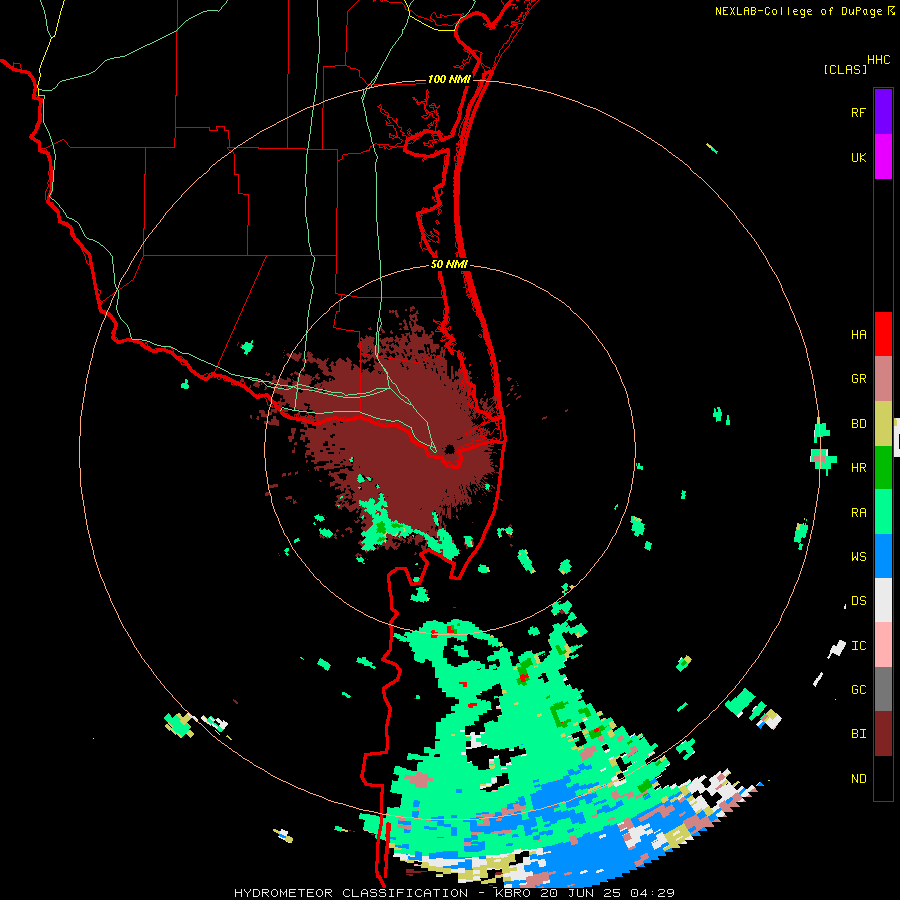Click the HA red legend swatch
The height and width of the screenshot is (900, 900).
(x=883, y=334)
